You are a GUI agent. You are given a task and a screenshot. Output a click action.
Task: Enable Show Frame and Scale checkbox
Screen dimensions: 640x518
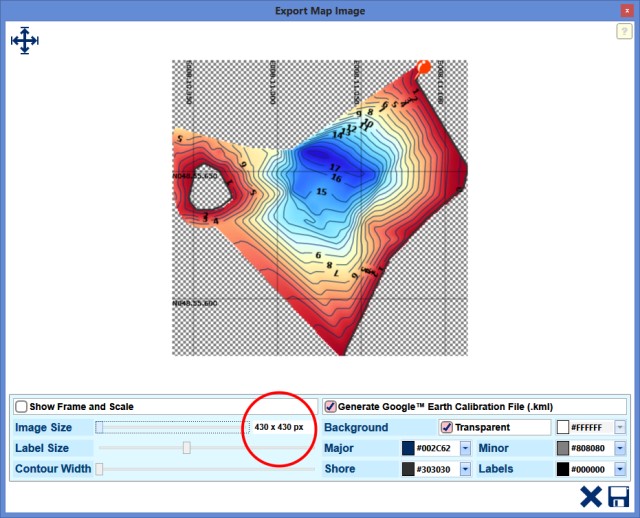[21, 407]
